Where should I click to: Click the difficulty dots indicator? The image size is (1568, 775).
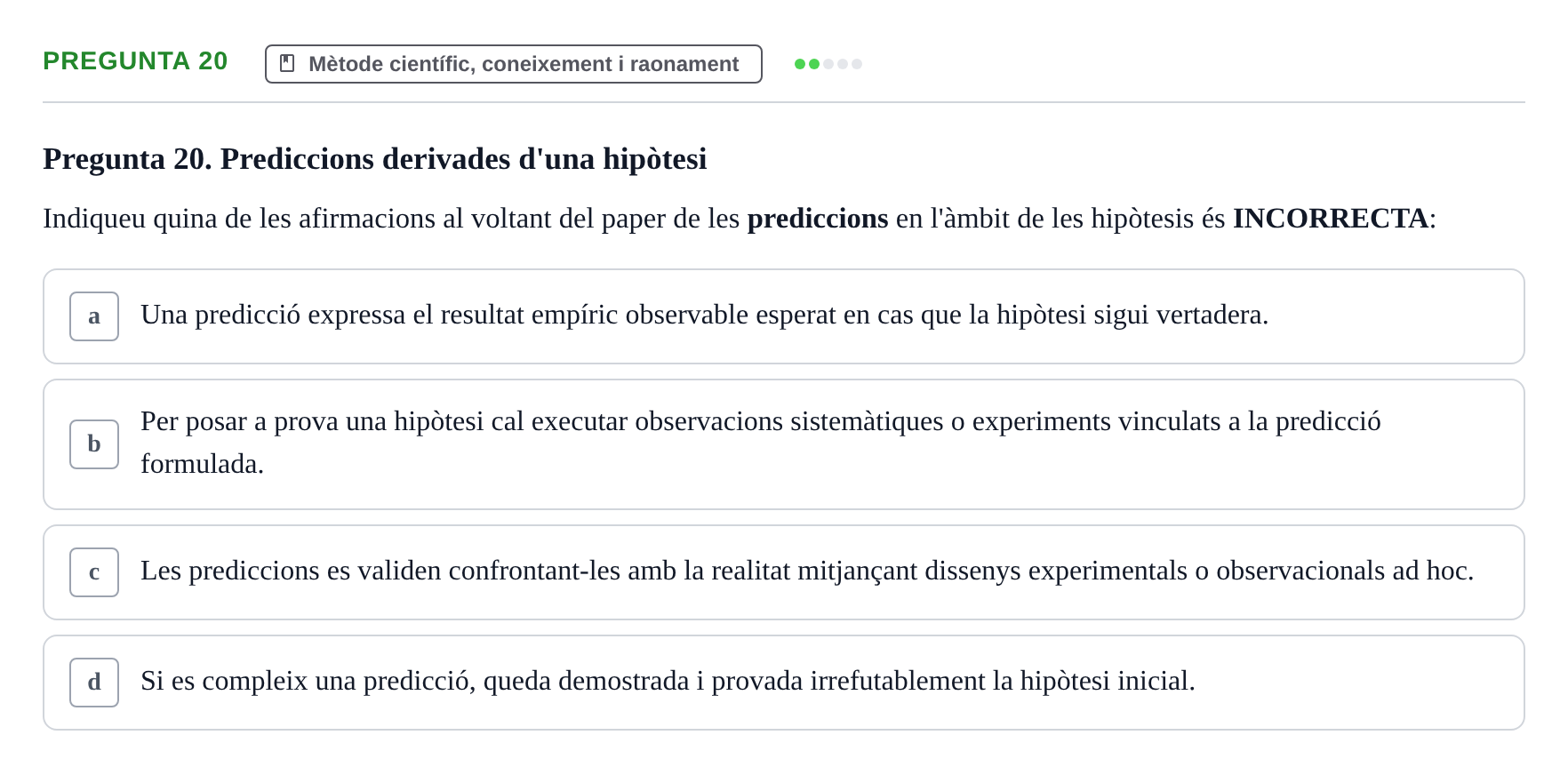[828, 64]
